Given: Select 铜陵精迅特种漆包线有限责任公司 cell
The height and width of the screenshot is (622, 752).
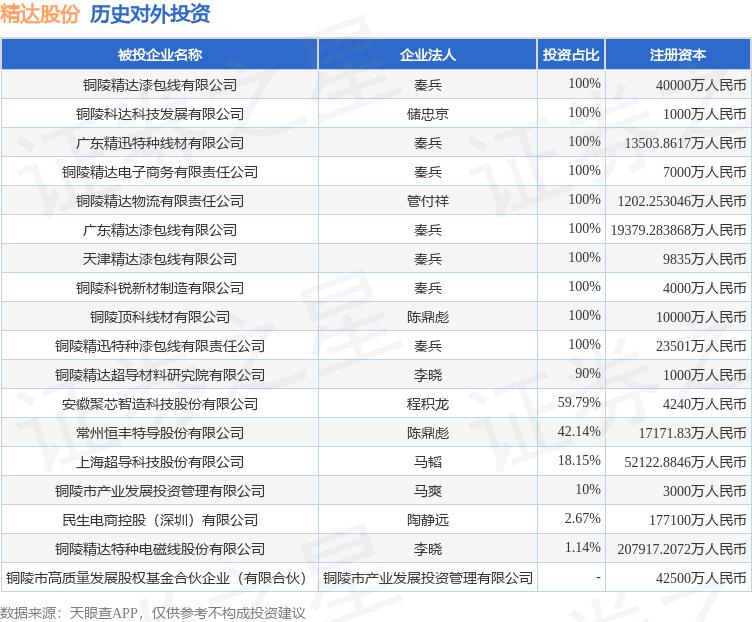Looking at the screenshot, I should coord(160,346).
